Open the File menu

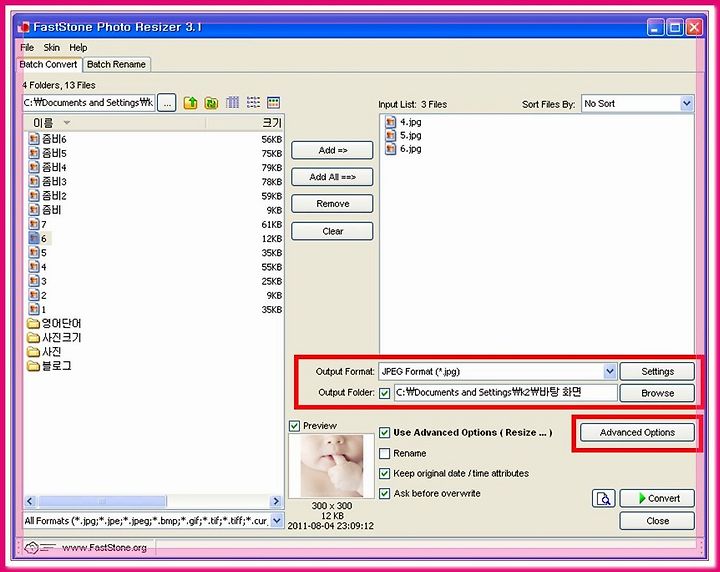pos(27,48)
